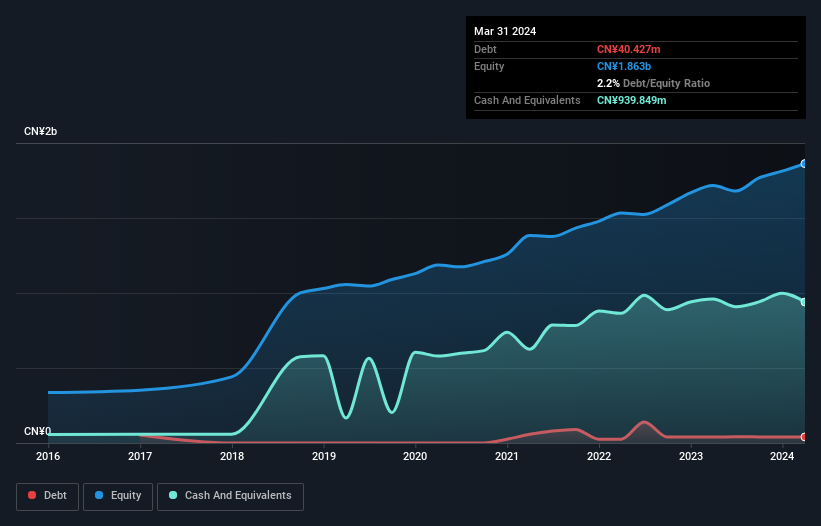Select the 2022 x-axis label

(x=599, y=456)
